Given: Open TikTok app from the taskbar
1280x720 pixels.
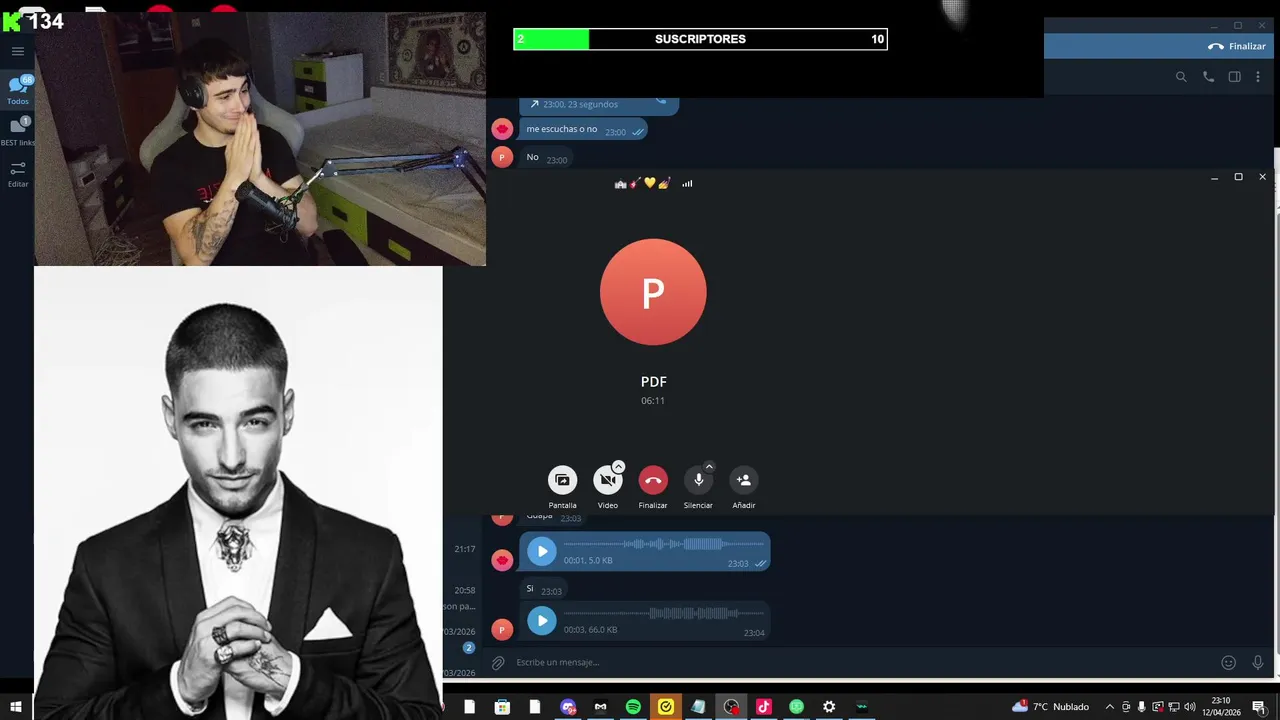Looking at the screenshot, I should click(x=764, y=707).
